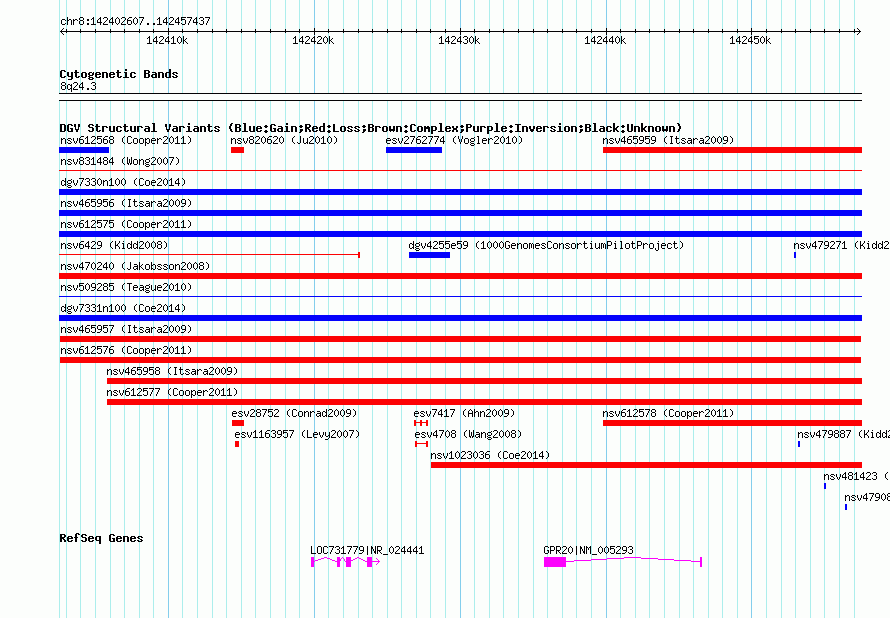Click the nsv1023036 (Coe2014) text label
The image size is (890, 618).
click(490, 455)
